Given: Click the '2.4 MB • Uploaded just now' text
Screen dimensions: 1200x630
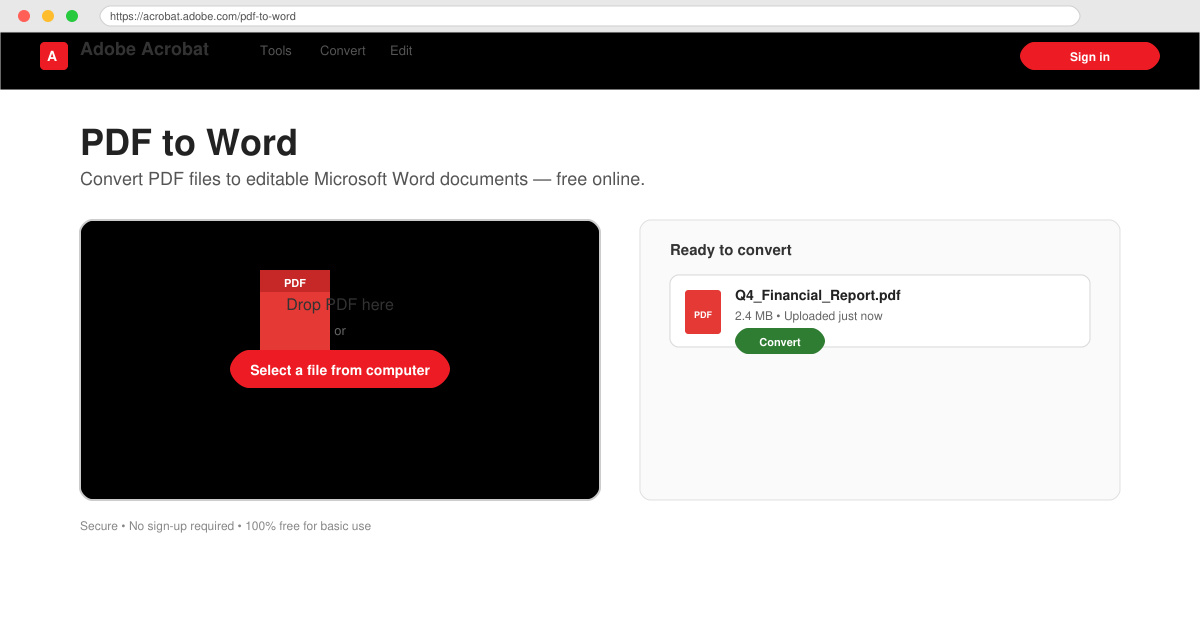Looking at the screenshot, I should point(809,316).
